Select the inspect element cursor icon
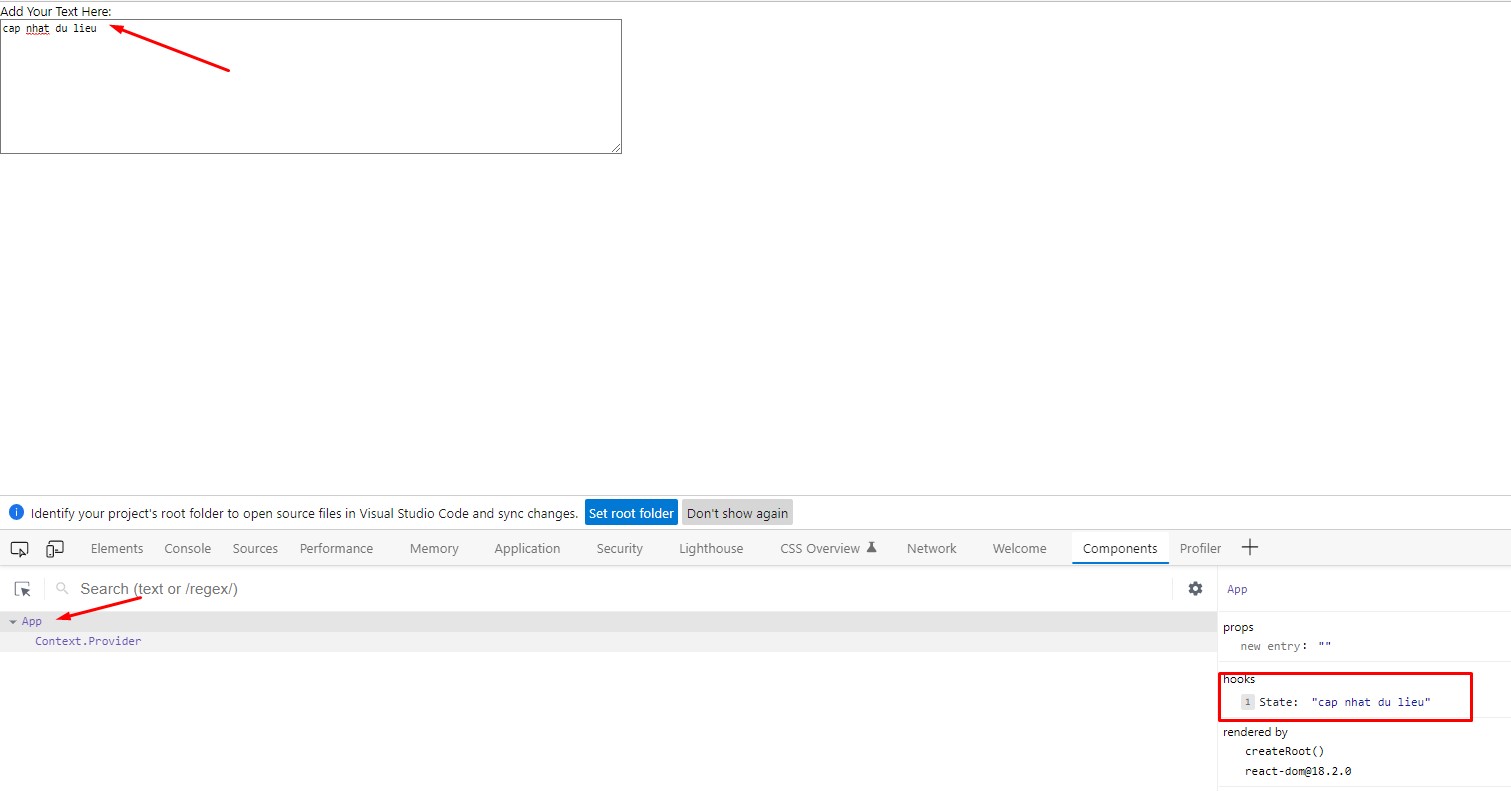Image resolution: width=1511 pixels, height=791 pixels. (x=18, y=548)
